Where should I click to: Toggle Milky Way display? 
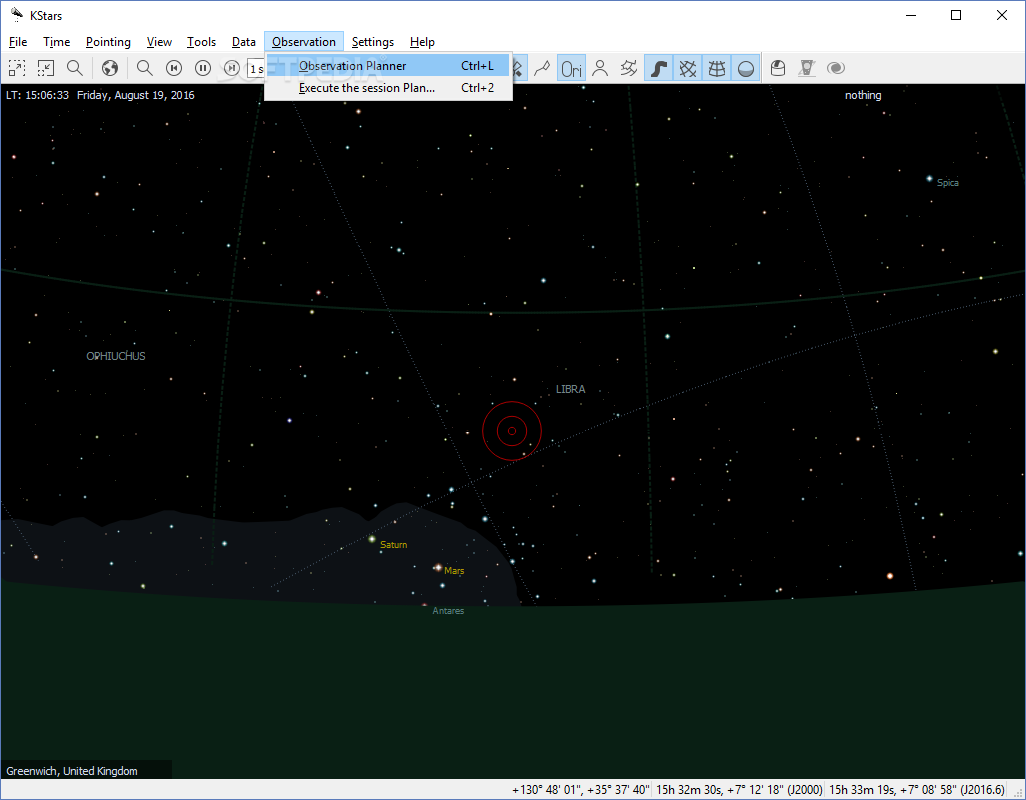(659, 68)
